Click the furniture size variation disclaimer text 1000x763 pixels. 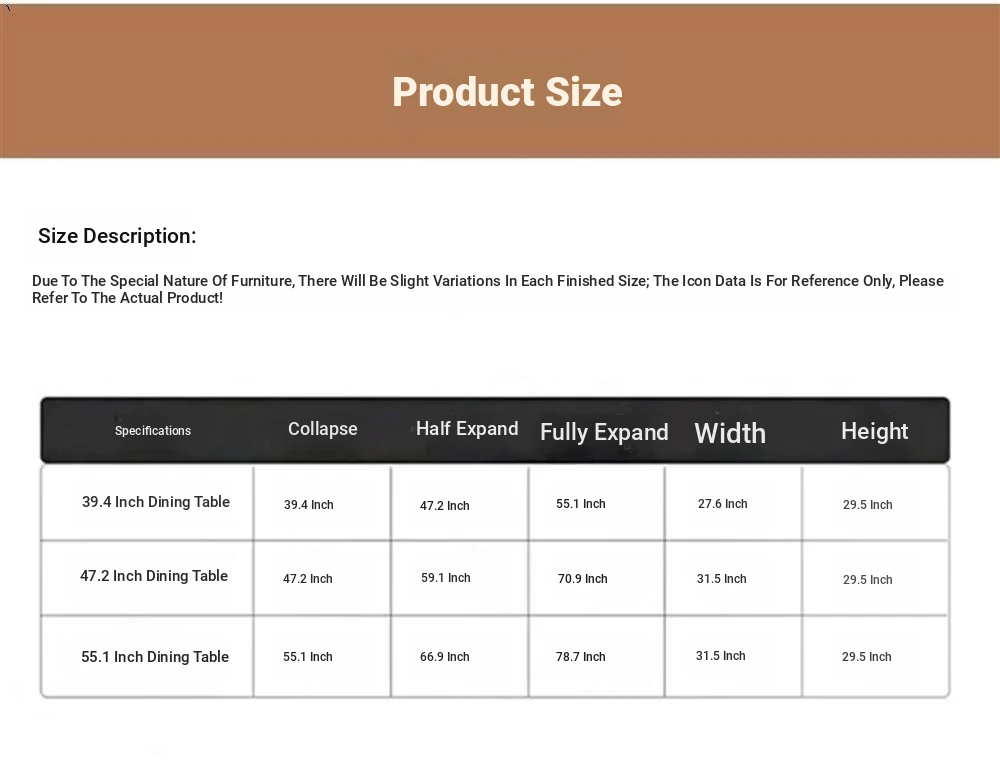488,289
